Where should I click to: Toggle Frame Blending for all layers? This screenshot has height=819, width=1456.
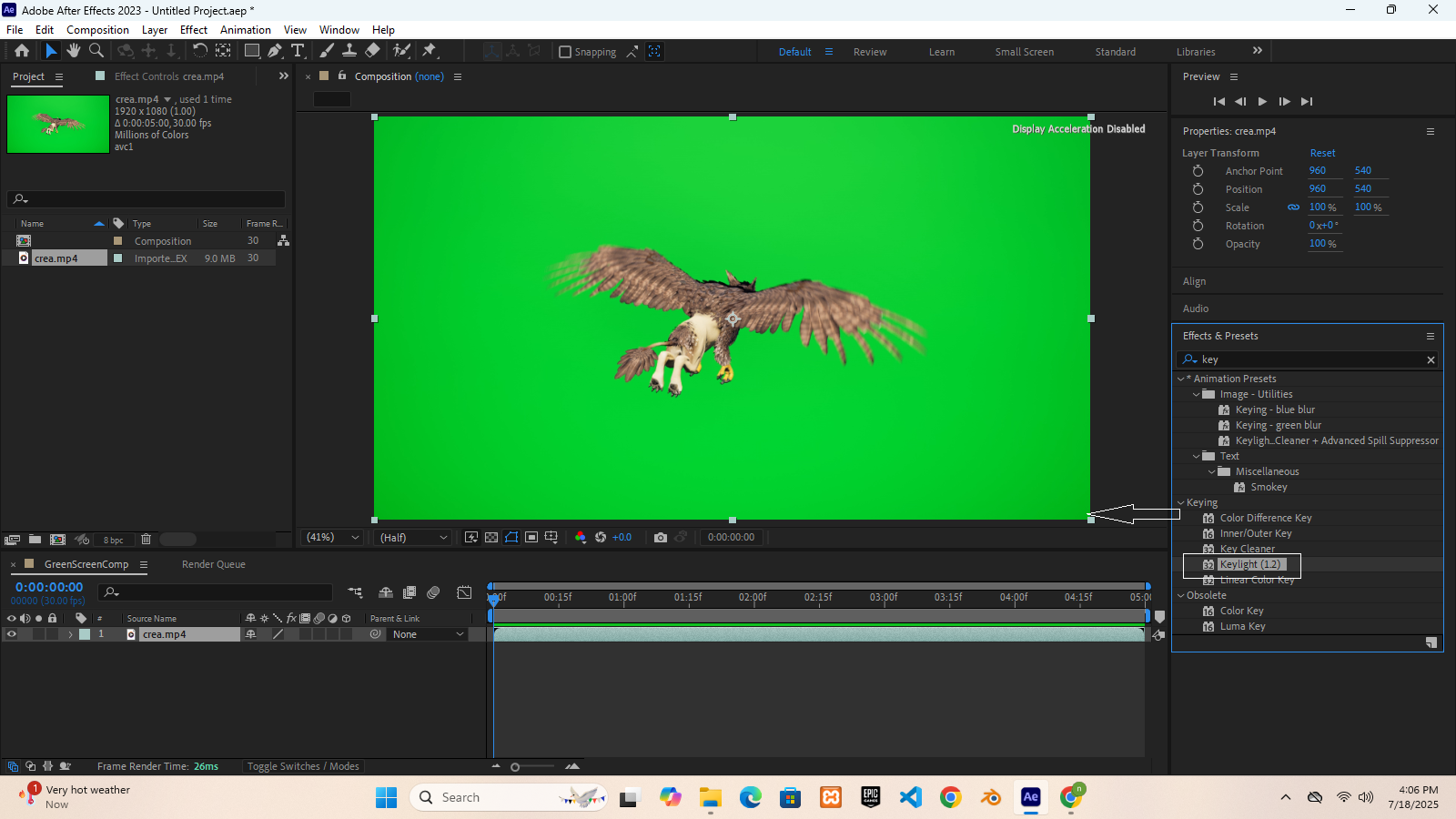coord(409,592)
